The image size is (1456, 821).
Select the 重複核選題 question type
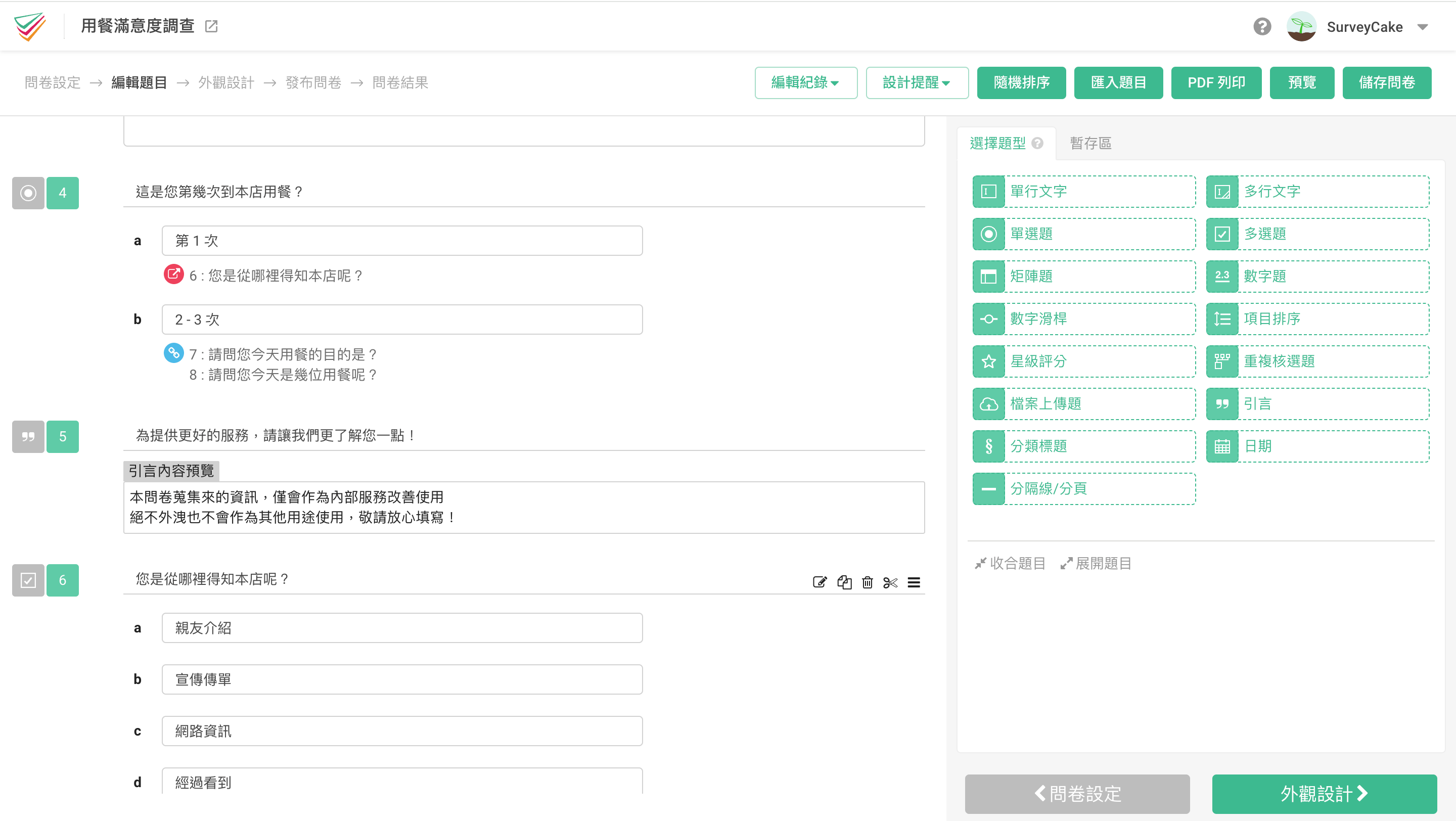pos(1317,361)
